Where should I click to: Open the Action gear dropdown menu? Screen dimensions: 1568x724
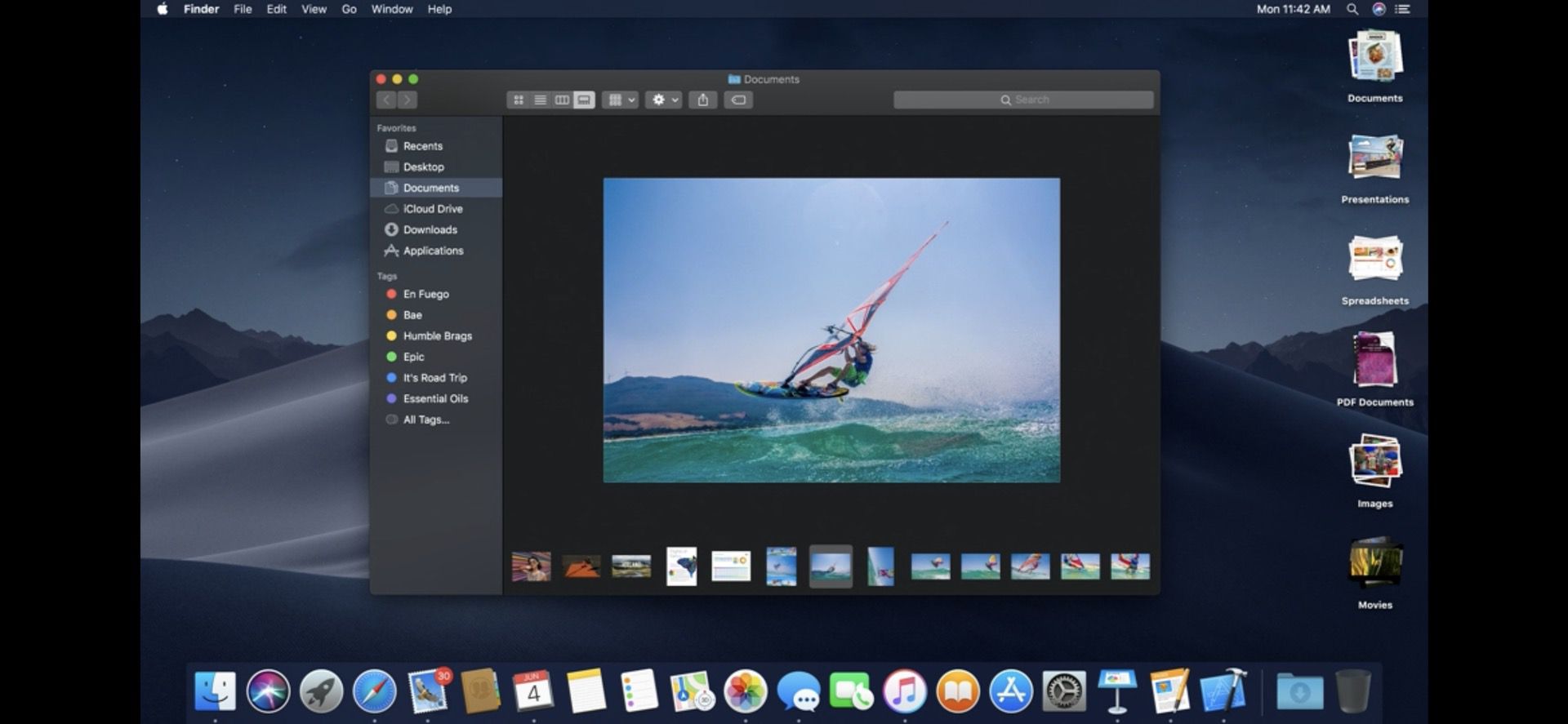664,100
